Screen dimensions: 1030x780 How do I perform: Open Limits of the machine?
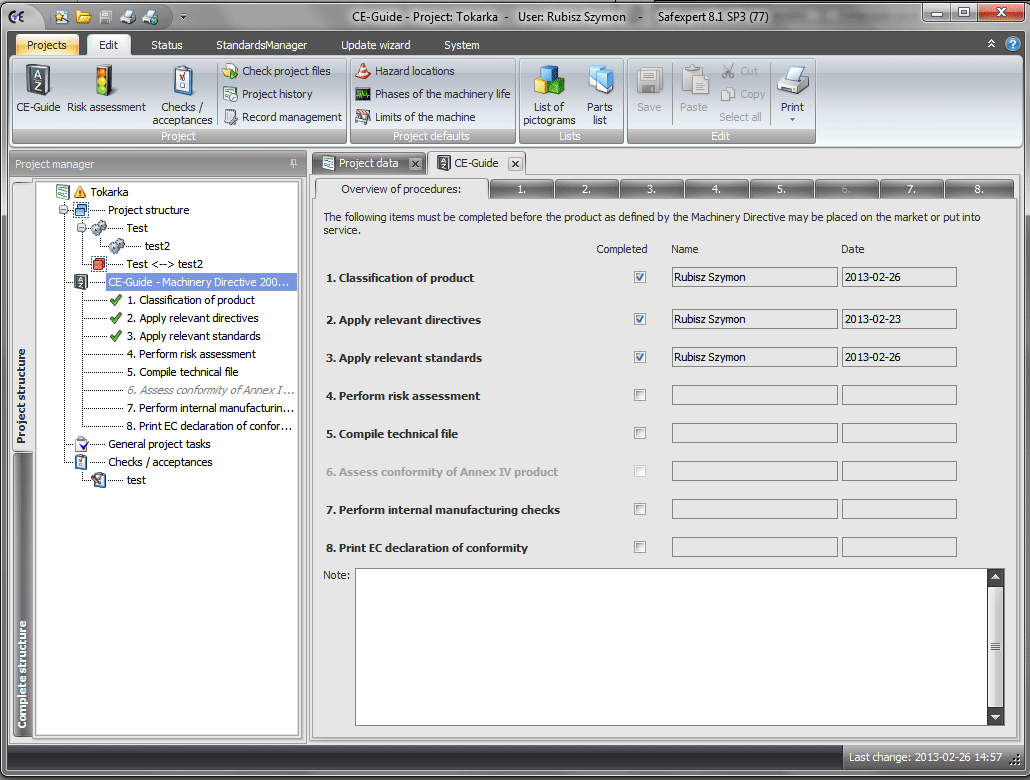424,117
